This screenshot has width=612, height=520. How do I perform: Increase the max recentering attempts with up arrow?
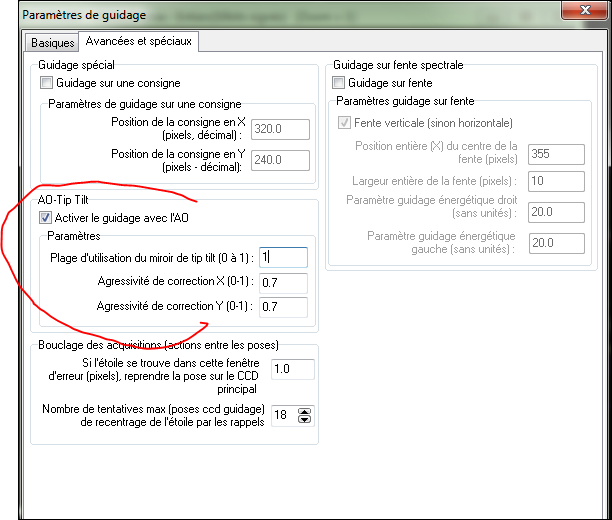tap(305, 410)
